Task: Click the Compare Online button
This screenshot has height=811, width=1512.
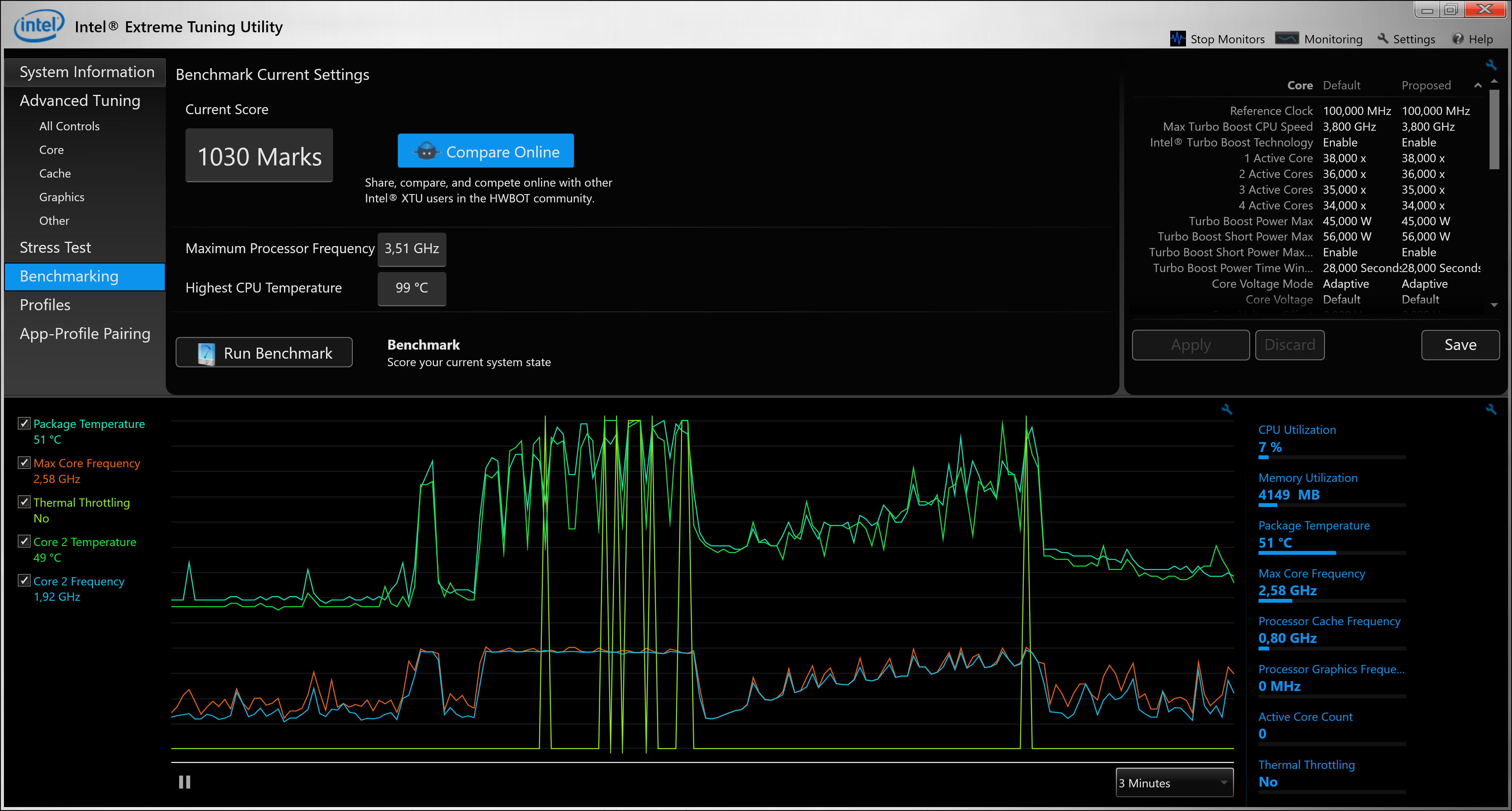Action: [x=485, y=152]
